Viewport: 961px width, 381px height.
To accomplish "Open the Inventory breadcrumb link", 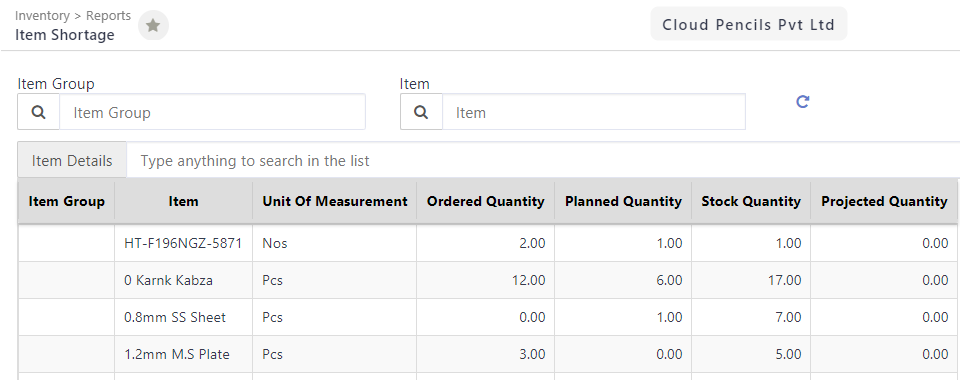I will pyautogui.click(x=42, y=16).
